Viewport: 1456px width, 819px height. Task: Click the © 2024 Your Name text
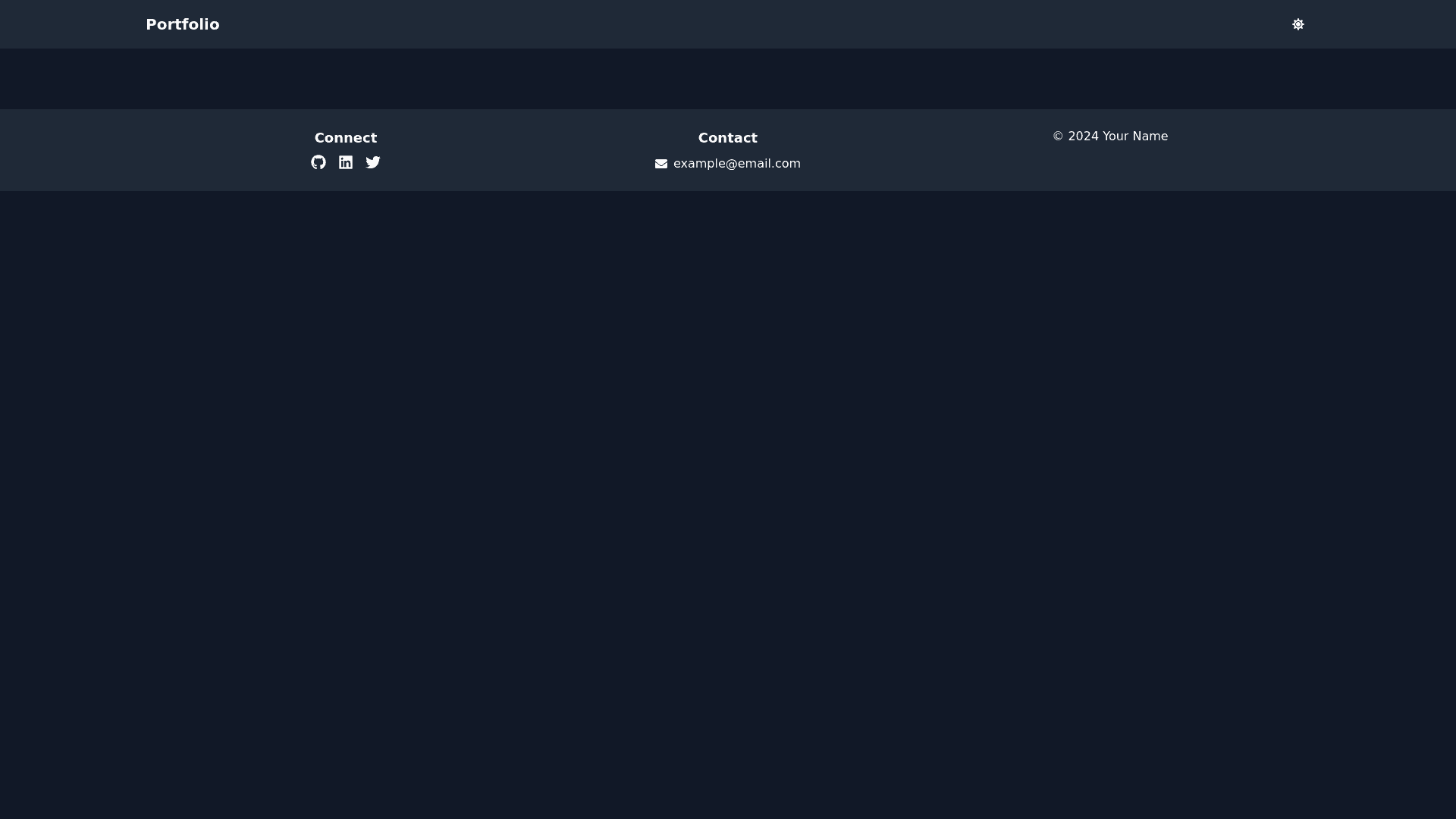(x=1110, y=136)
